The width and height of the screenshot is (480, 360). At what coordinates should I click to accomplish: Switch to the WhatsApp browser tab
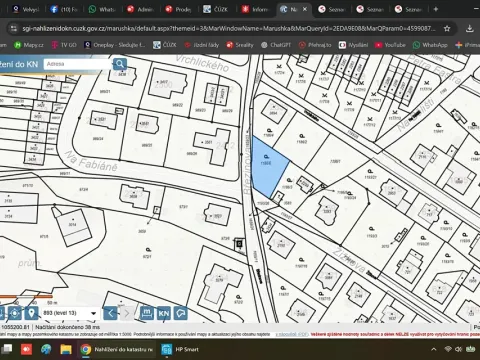point(102,9)
